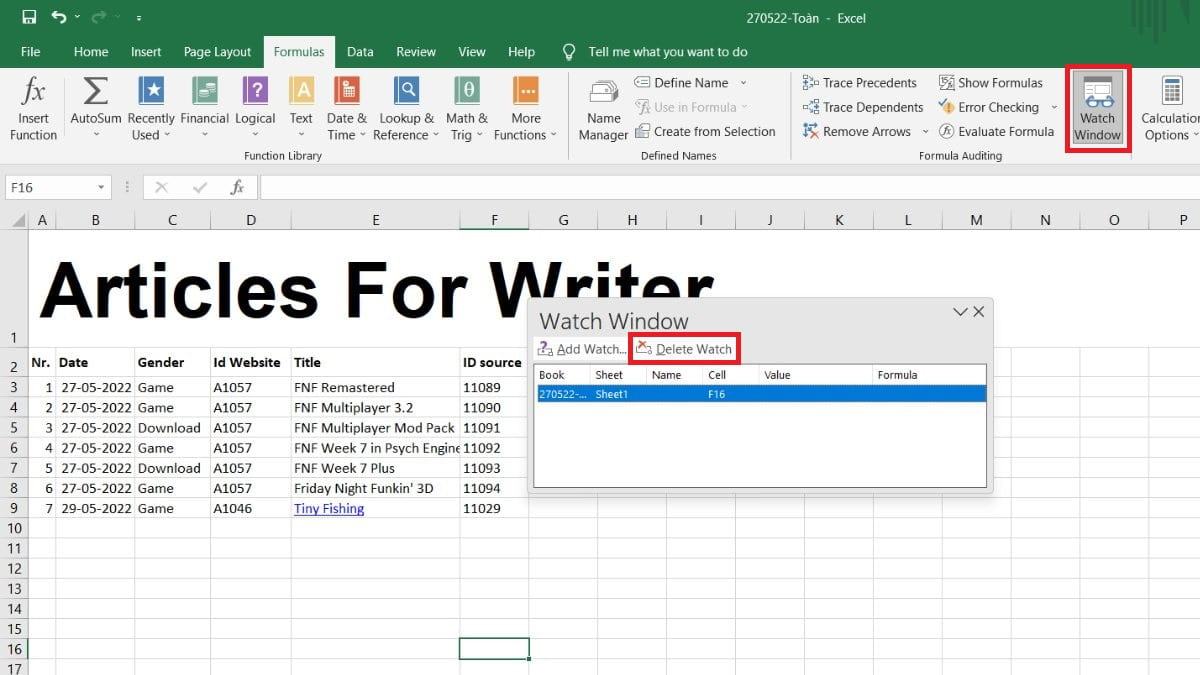Image resolution: width=1200 pixels, height=675 pixels.
Task: Click Delete Watch in Watch Window
Action: coord(684,349)
